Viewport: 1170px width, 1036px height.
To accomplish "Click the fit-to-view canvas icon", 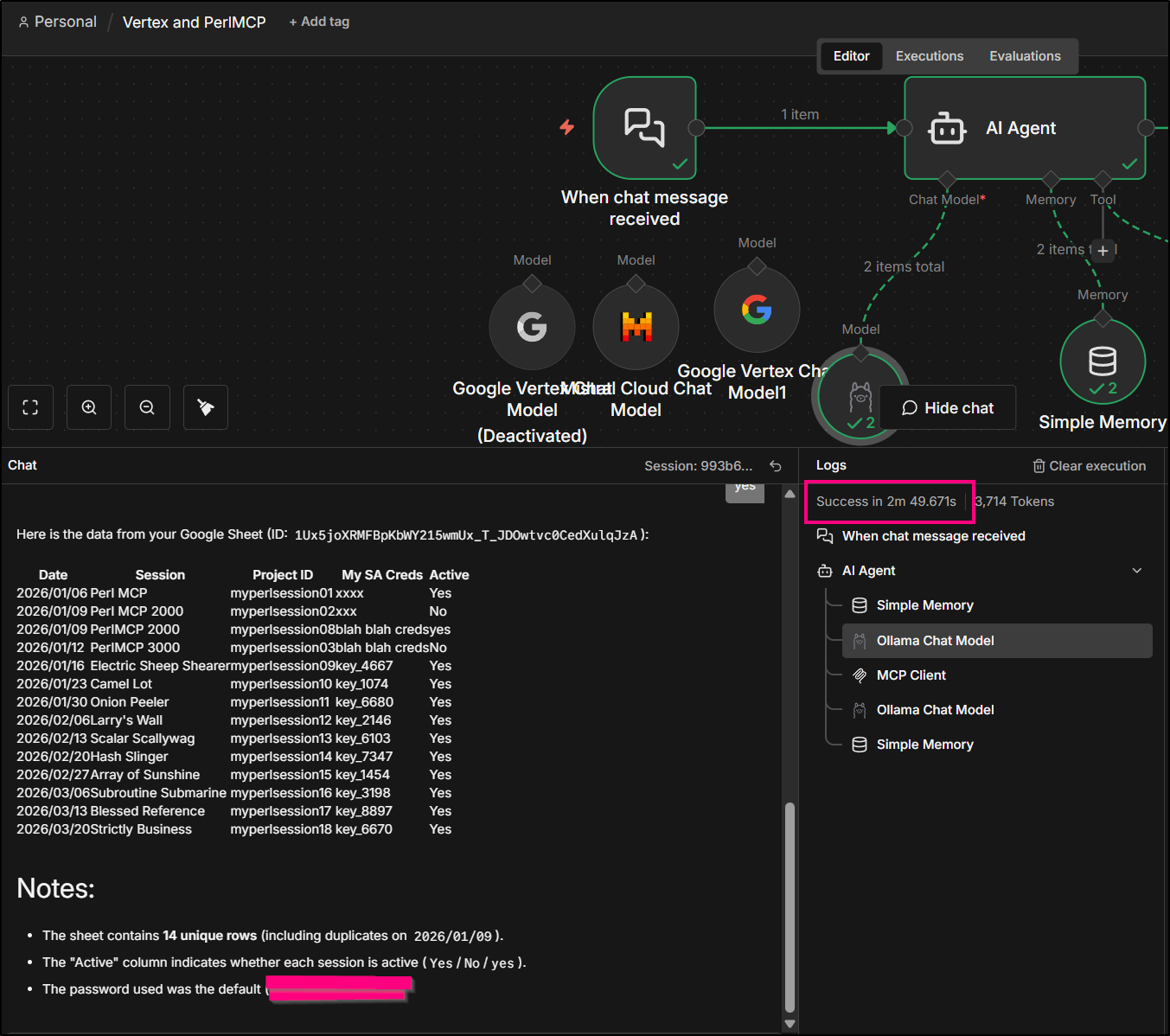I will pyautogui.click(x=30, y=407).
